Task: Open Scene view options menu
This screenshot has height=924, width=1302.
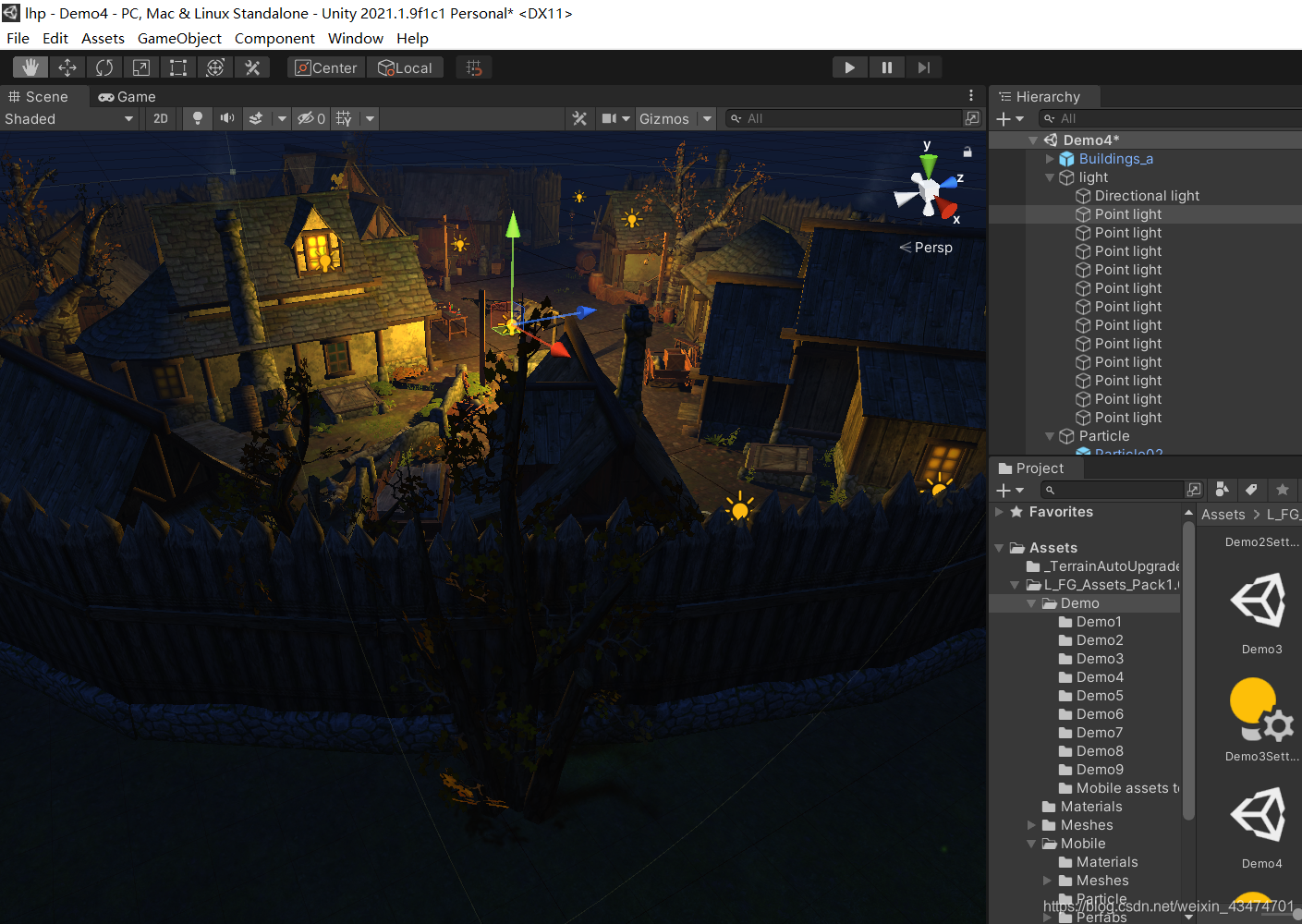Action: [971, 95]
